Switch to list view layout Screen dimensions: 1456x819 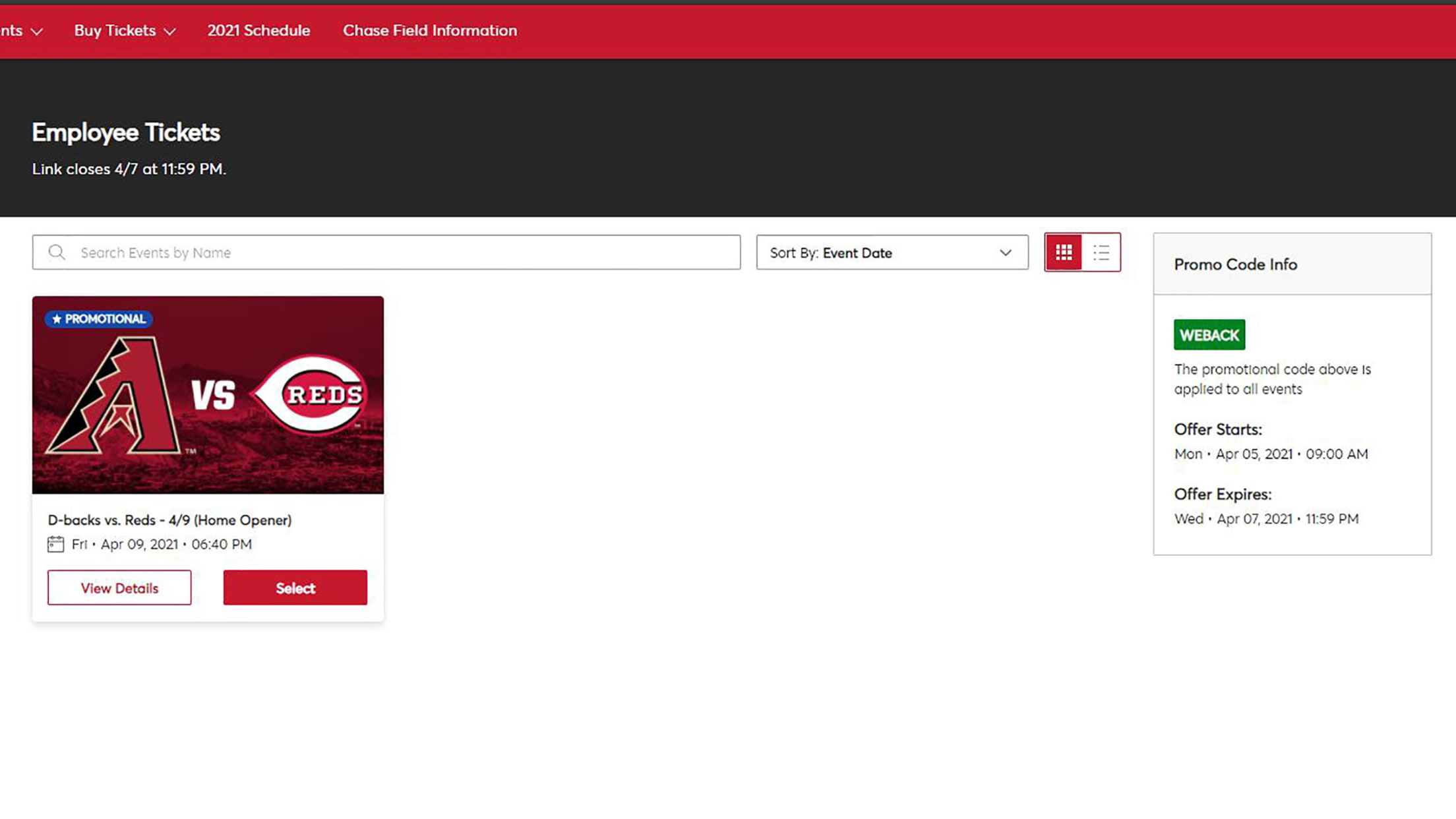click(1101, 252)
